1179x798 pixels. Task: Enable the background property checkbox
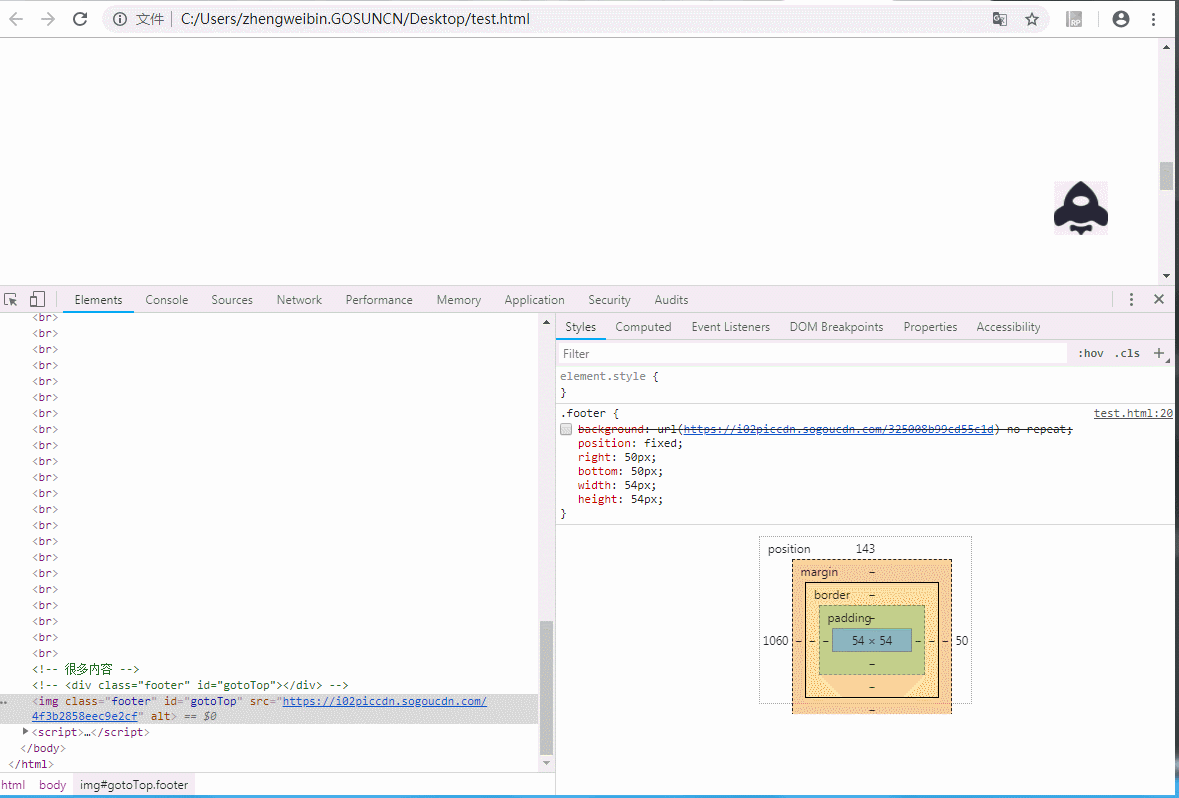(566, 429)
